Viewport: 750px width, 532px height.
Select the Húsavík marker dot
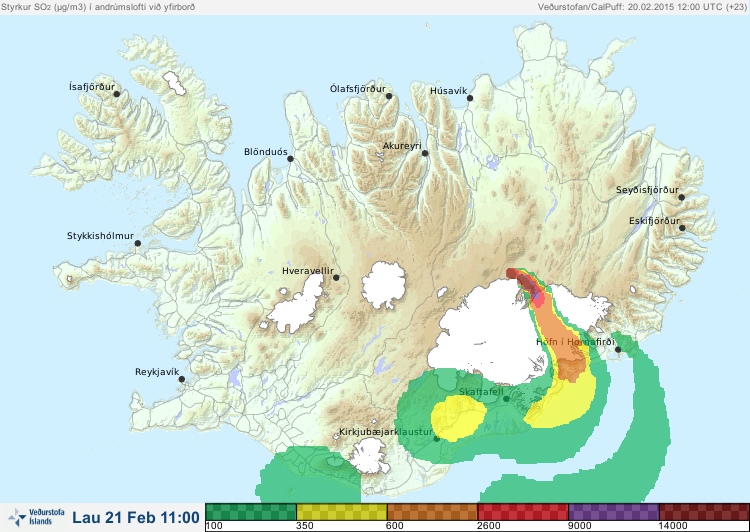pyautogui.click(x=470, y=98)
